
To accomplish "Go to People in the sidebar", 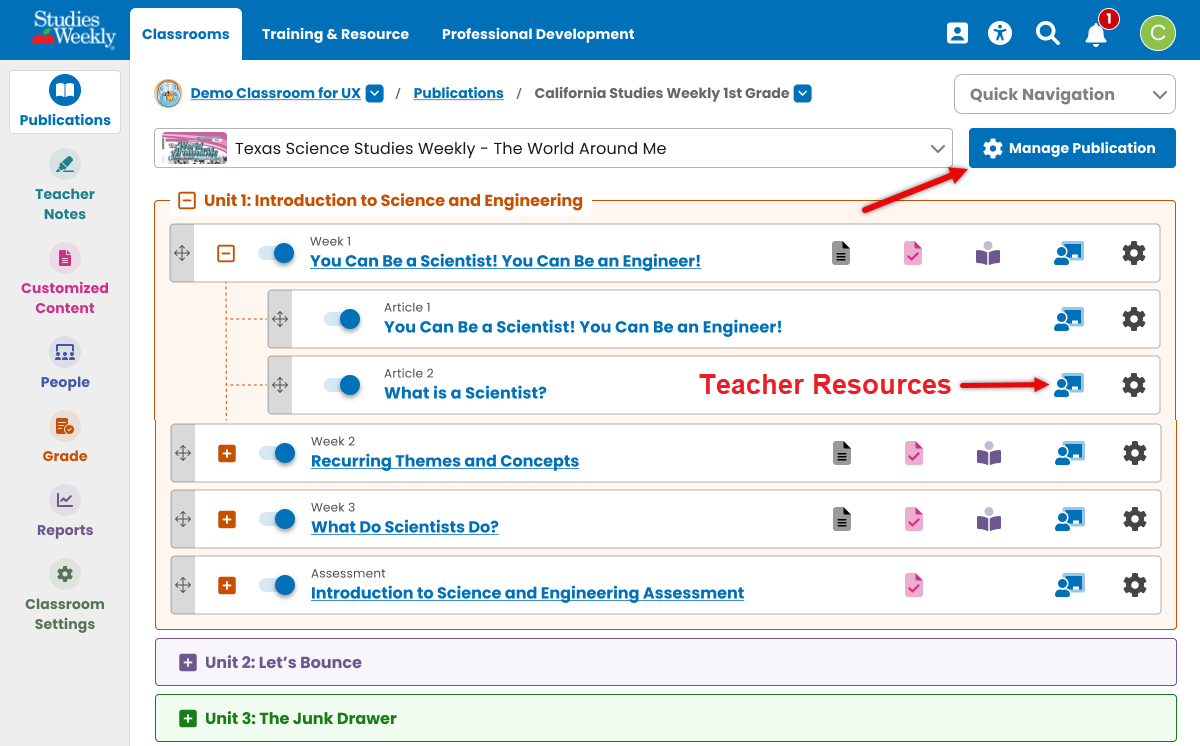I will 65,364.
